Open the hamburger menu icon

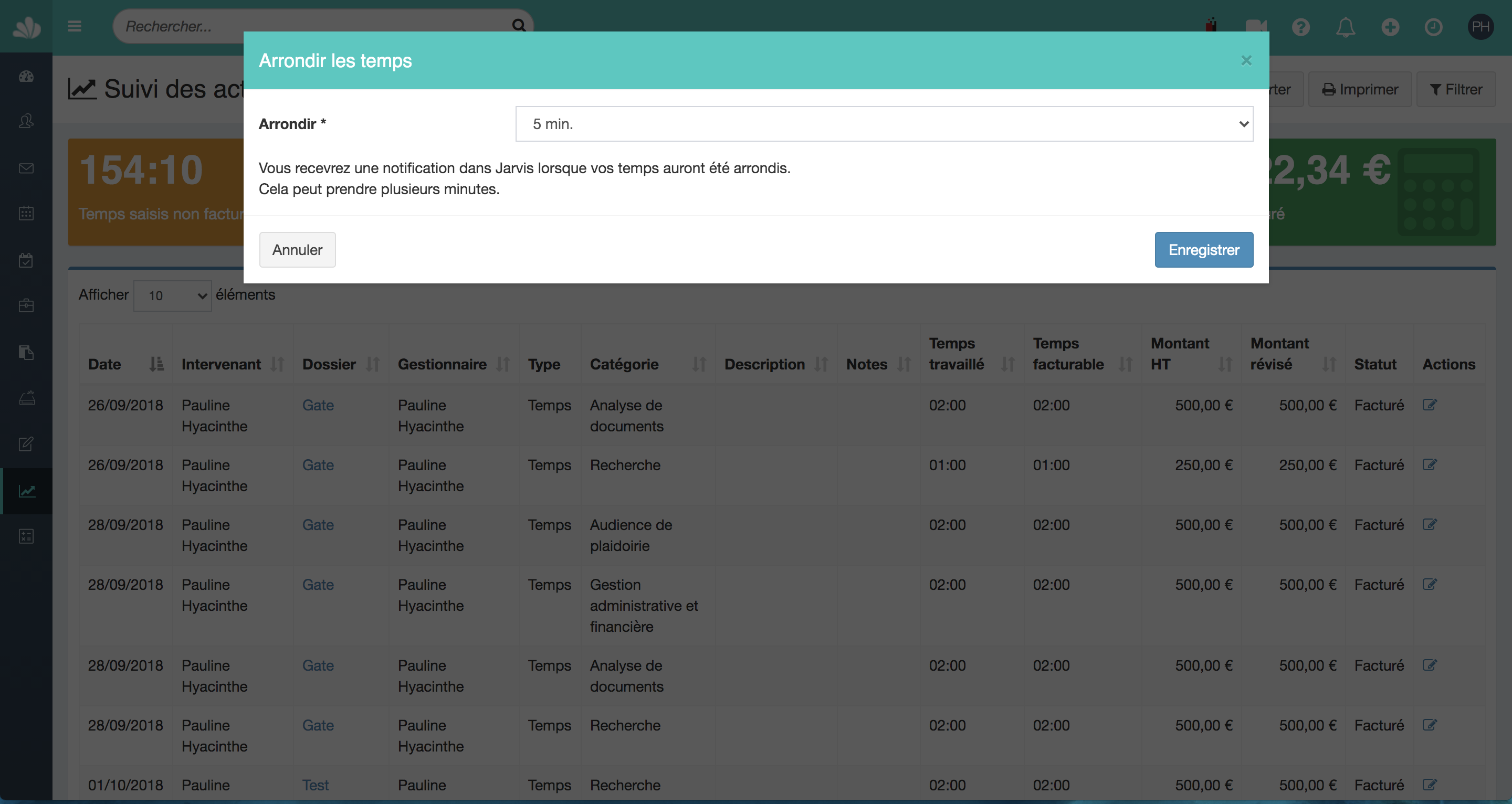point(74,26)
